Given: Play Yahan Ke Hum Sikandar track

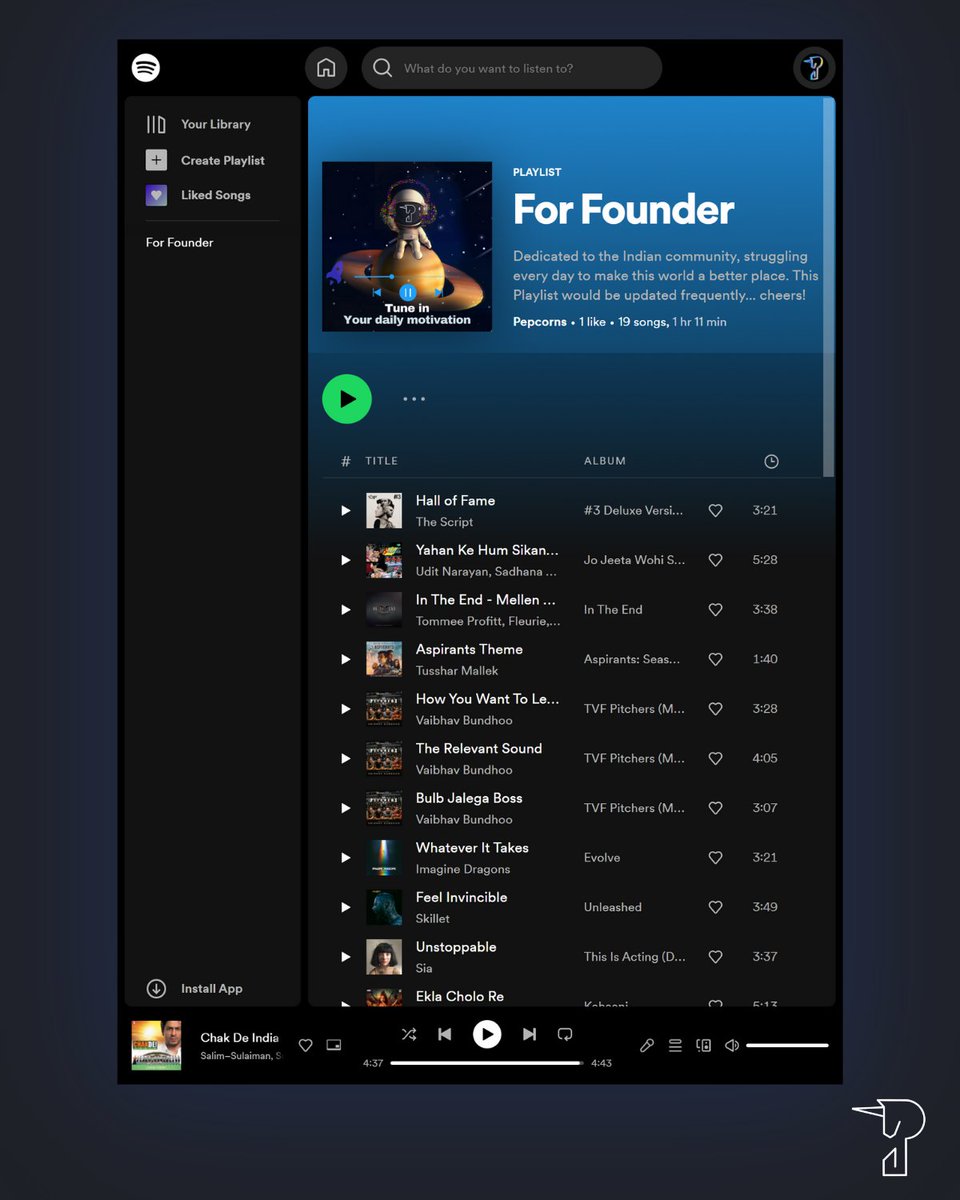Looking at the screenshot, I should tap(346, 560).
